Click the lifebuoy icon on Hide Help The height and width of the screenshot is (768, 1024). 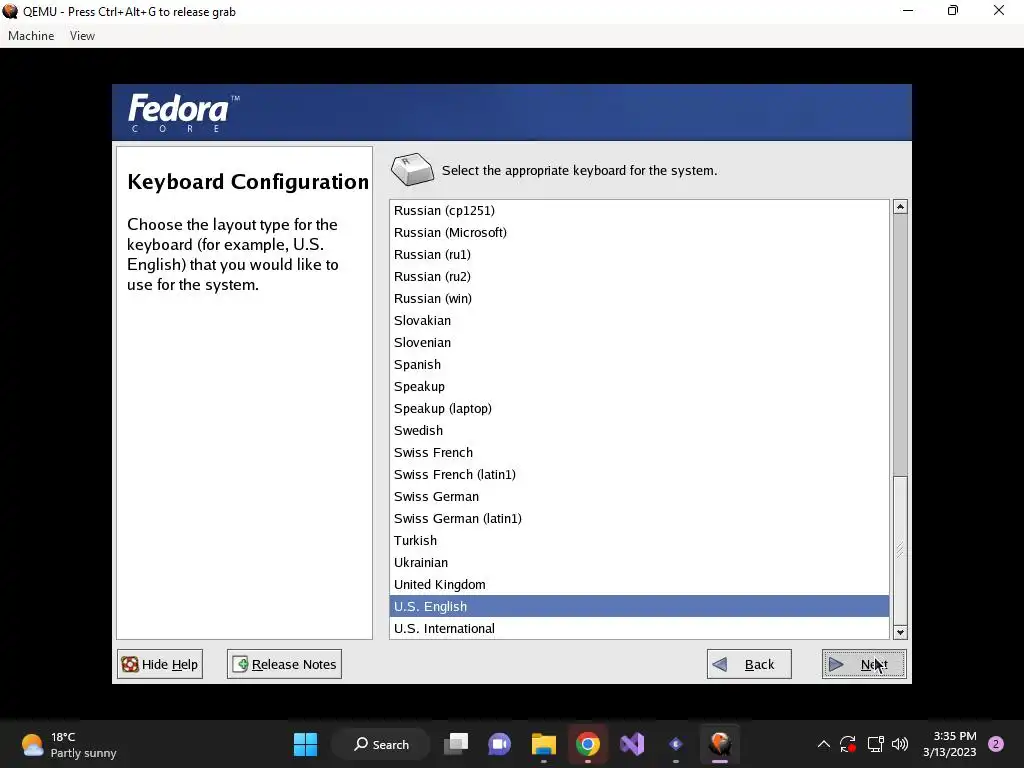(x=130, y=664)
